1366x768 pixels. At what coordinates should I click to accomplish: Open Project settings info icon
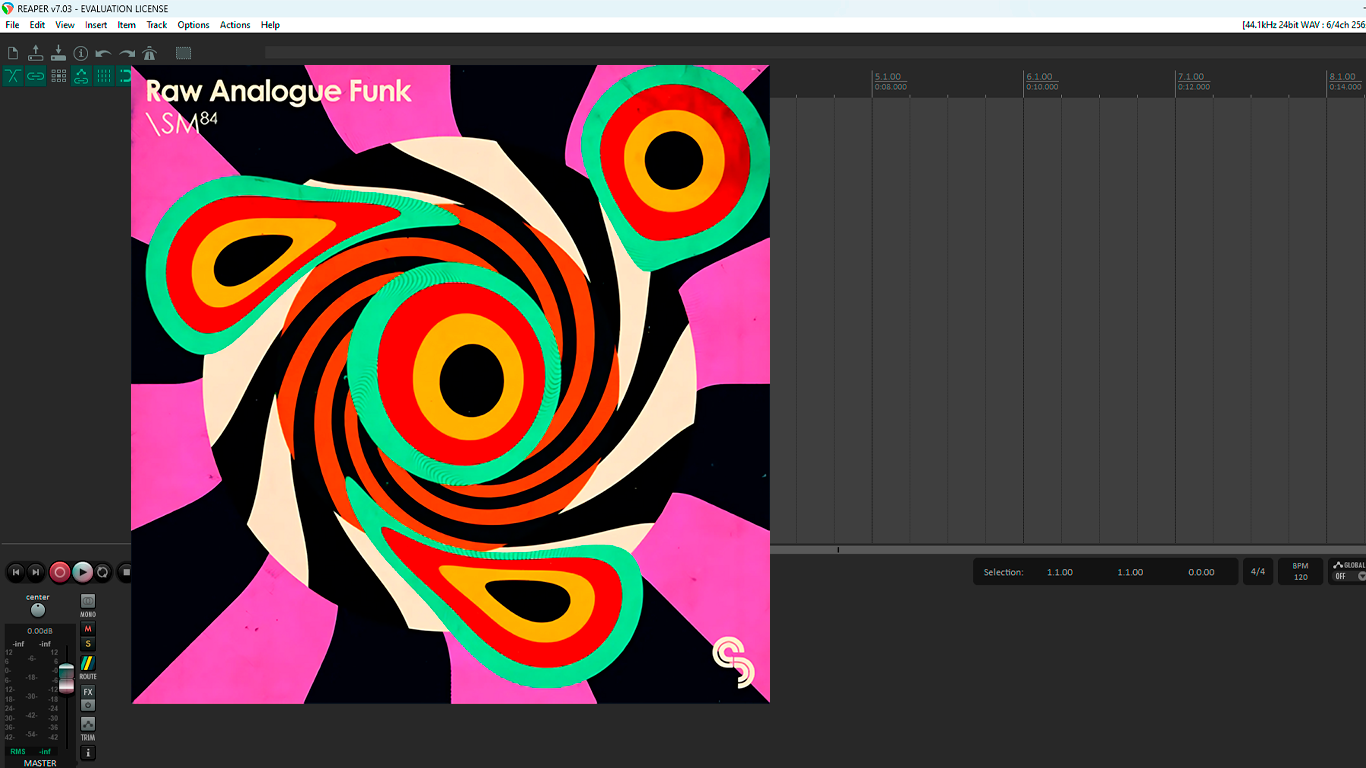pyautogui.click(x=81, y=53)
